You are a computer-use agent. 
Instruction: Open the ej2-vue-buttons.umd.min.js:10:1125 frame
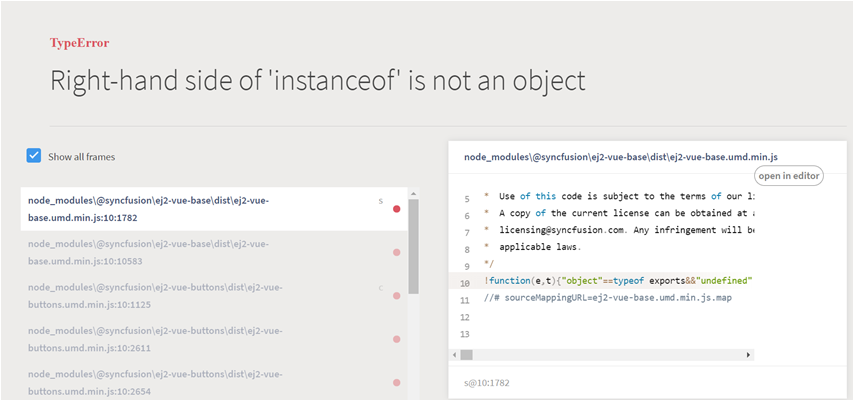150,295
